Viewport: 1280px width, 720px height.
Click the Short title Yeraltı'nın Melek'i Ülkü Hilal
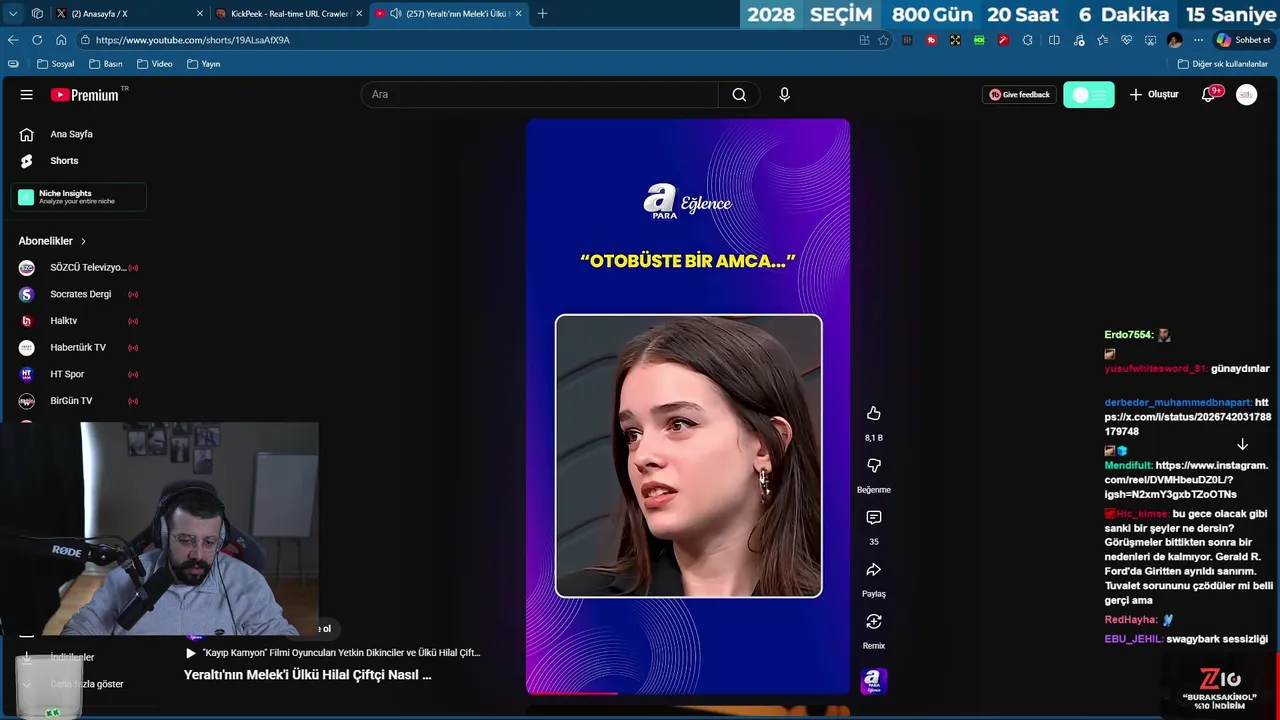pyautogui.click(x=307, y=675)
